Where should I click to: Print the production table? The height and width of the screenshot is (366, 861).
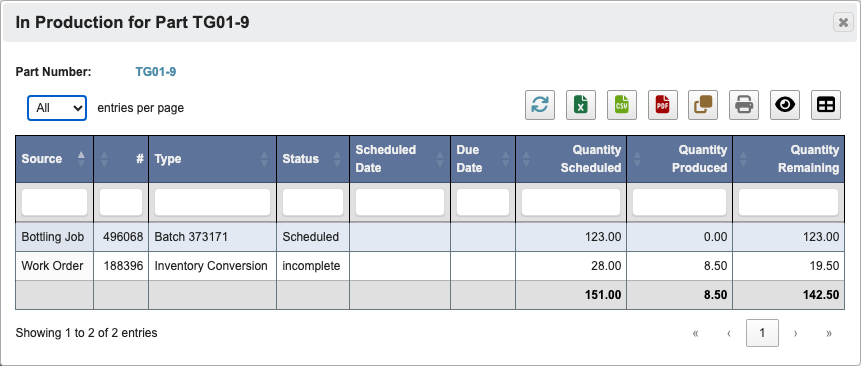743,105
